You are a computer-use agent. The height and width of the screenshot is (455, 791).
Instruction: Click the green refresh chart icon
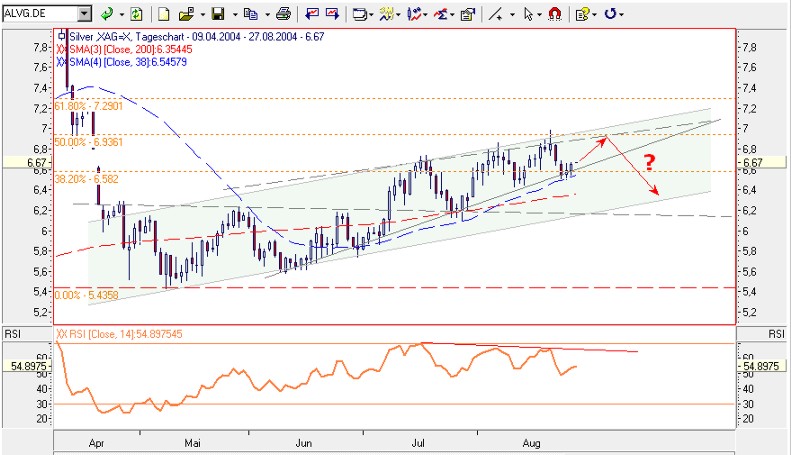[135, 14]
